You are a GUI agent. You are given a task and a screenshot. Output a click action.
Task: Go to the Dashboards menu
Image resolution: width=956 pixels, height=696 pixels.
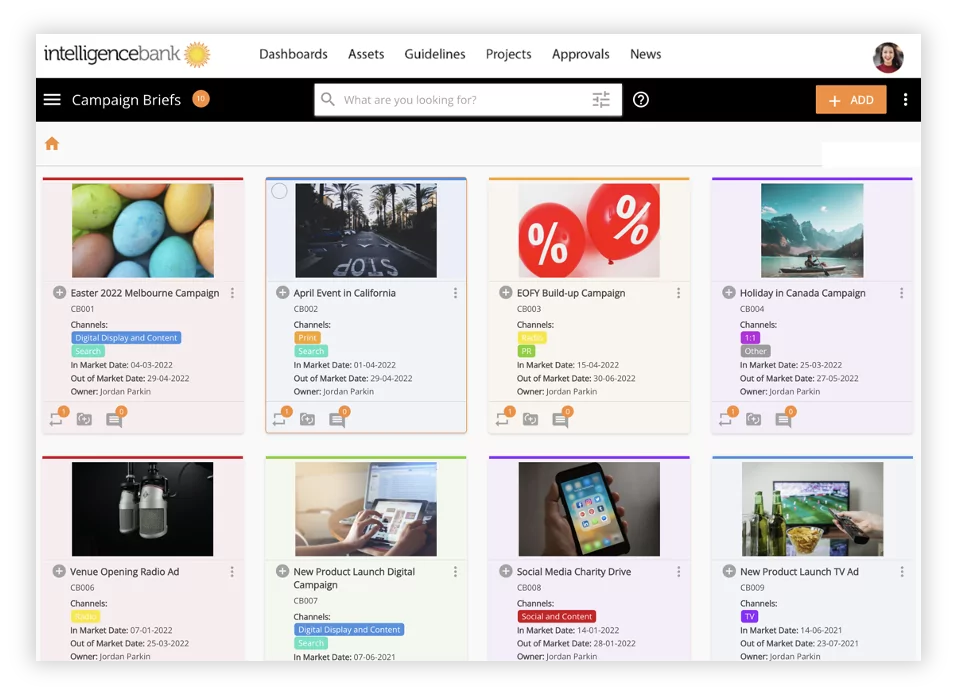(x=293, y=54)
